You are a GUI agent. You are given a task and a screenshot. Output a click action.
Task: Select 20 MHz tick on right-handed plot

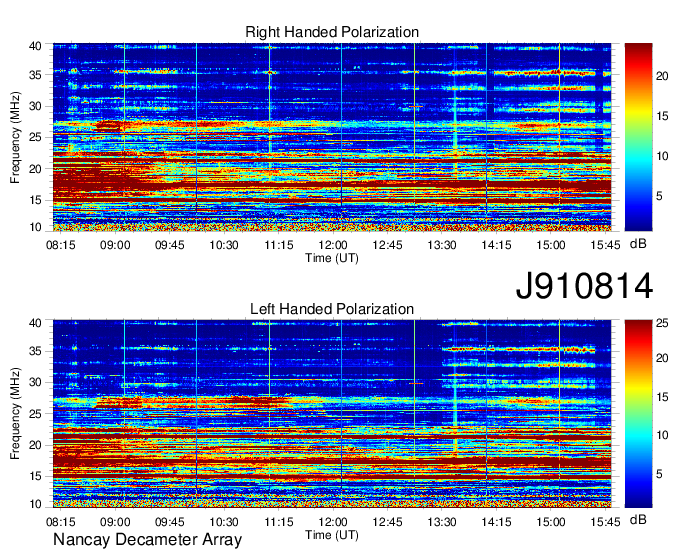(36, 169)
